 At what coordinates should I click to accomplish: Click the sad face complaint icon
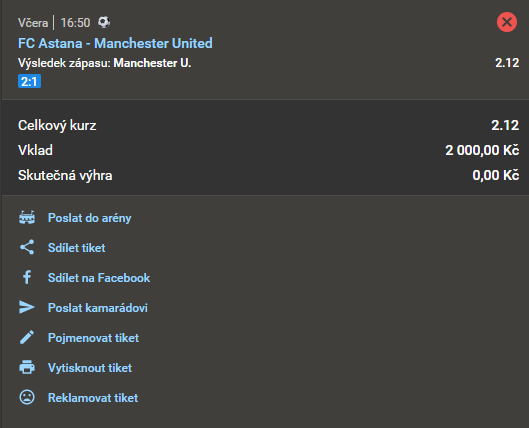click(27, 397)
